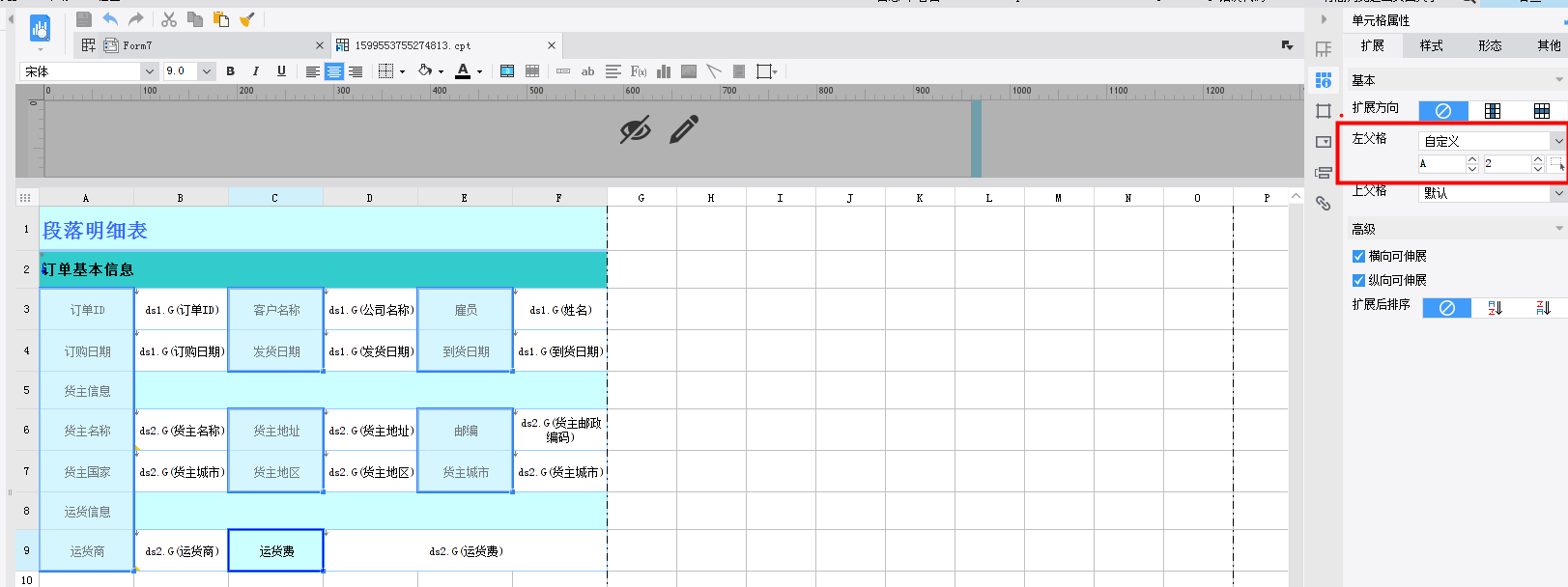Open the template tab list dropdown

pyautogui.click(x=1287, y=45)
